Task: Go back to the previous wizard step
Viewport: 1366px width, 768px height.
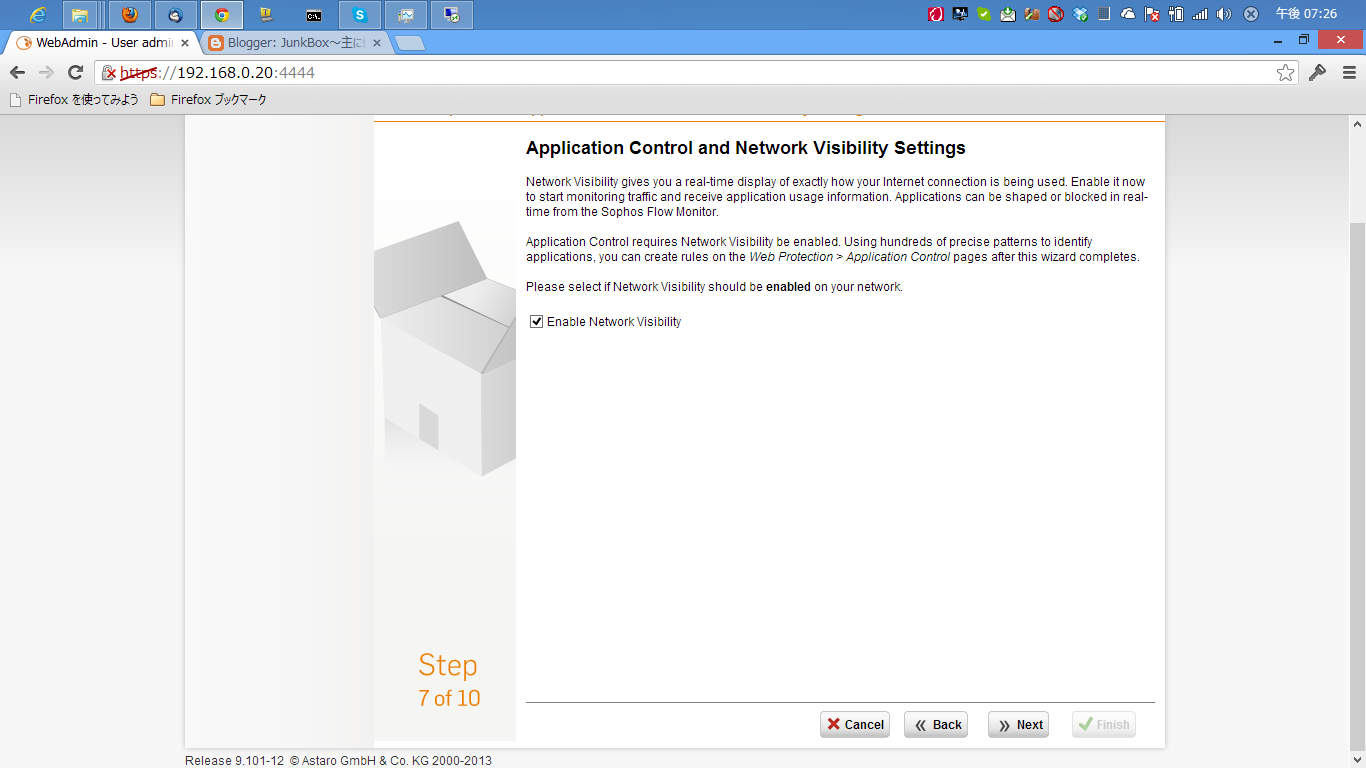Action: pos(936,724)
